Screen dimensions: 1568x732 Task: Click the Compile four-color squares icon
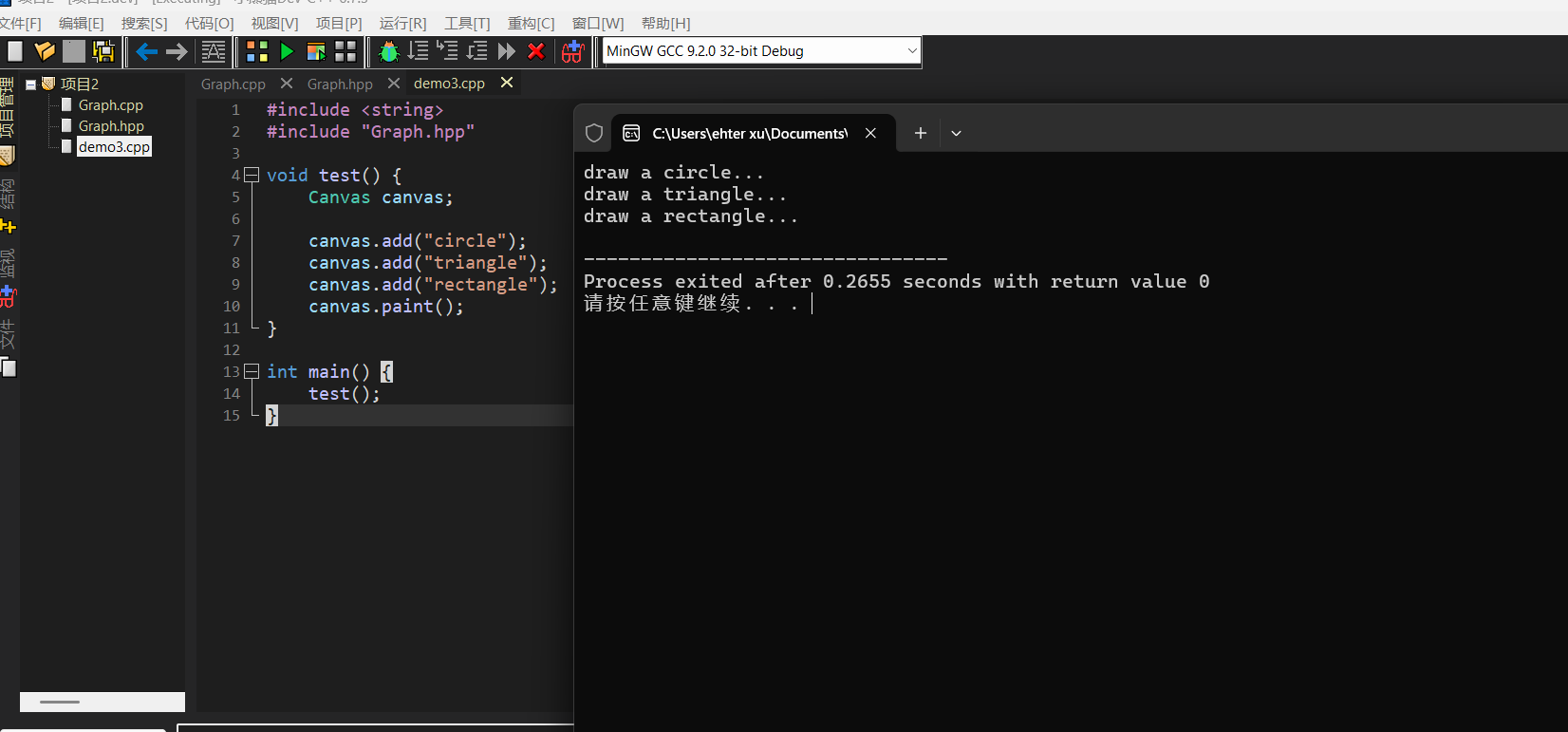click(257, 51)
